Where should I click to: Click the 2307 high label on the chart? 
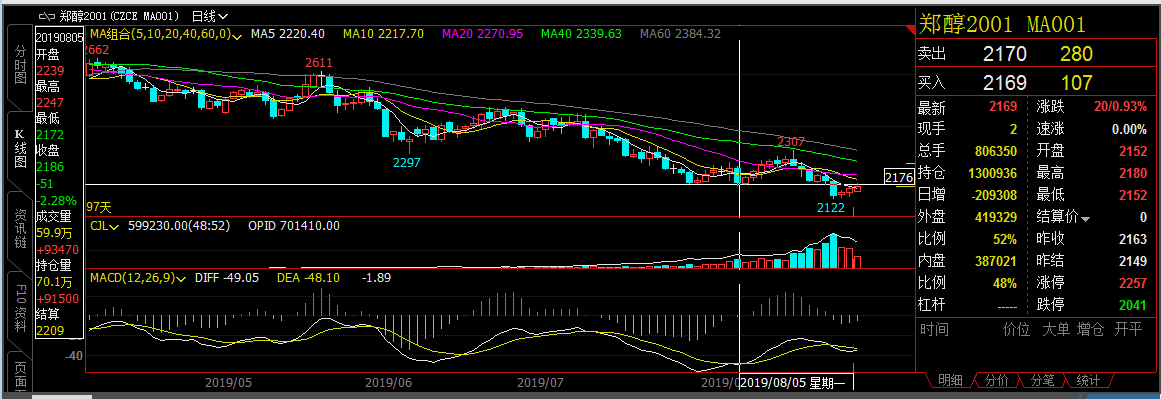[791, 141]
